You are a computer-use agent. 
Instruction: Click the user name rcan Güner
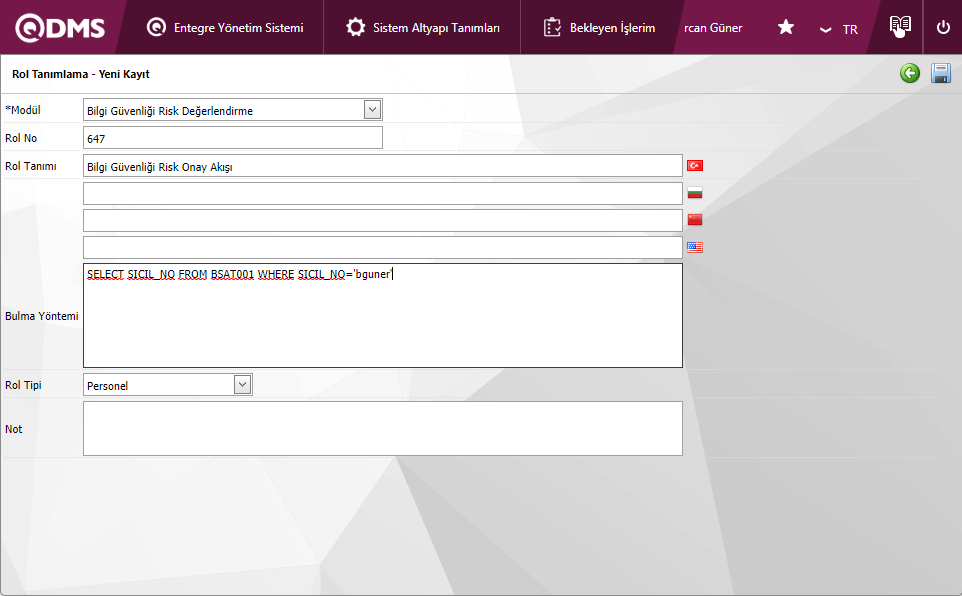pyautogui.click(x=713, y=28)
